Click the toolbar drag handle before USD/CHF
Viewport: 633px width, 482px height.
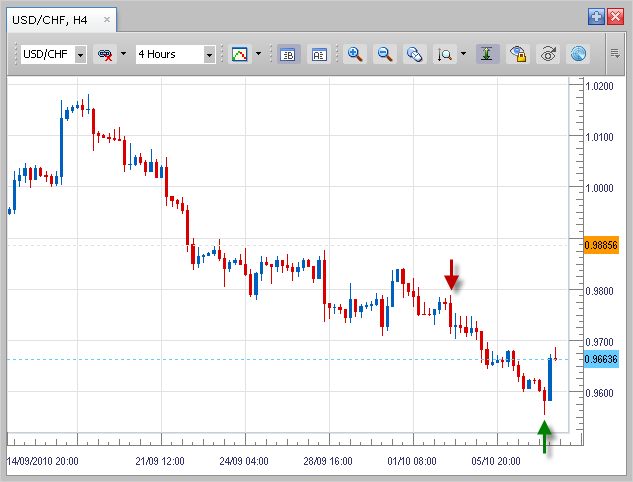click(16, 54)
